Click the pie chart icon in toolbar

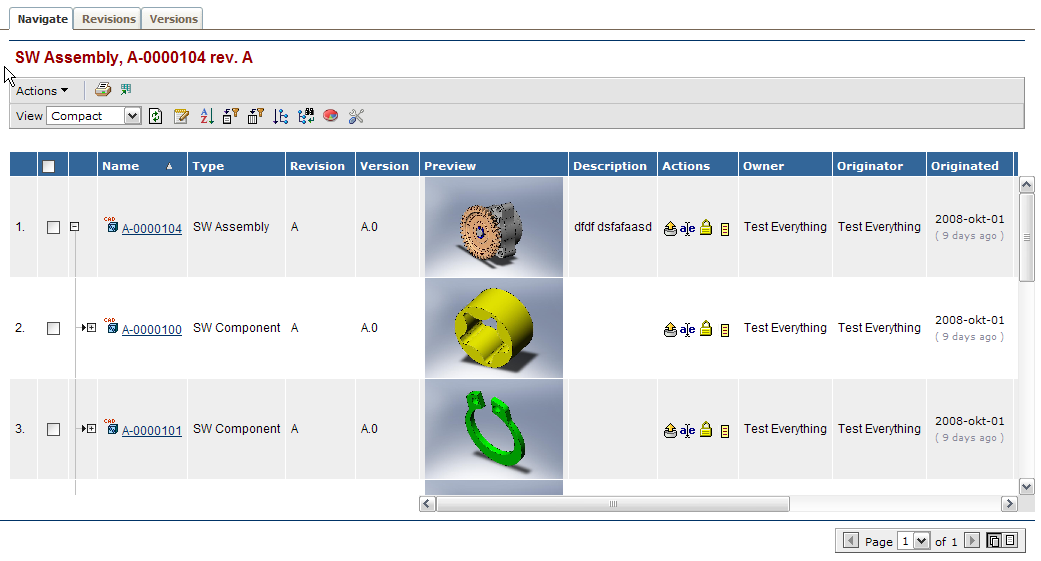330,116
